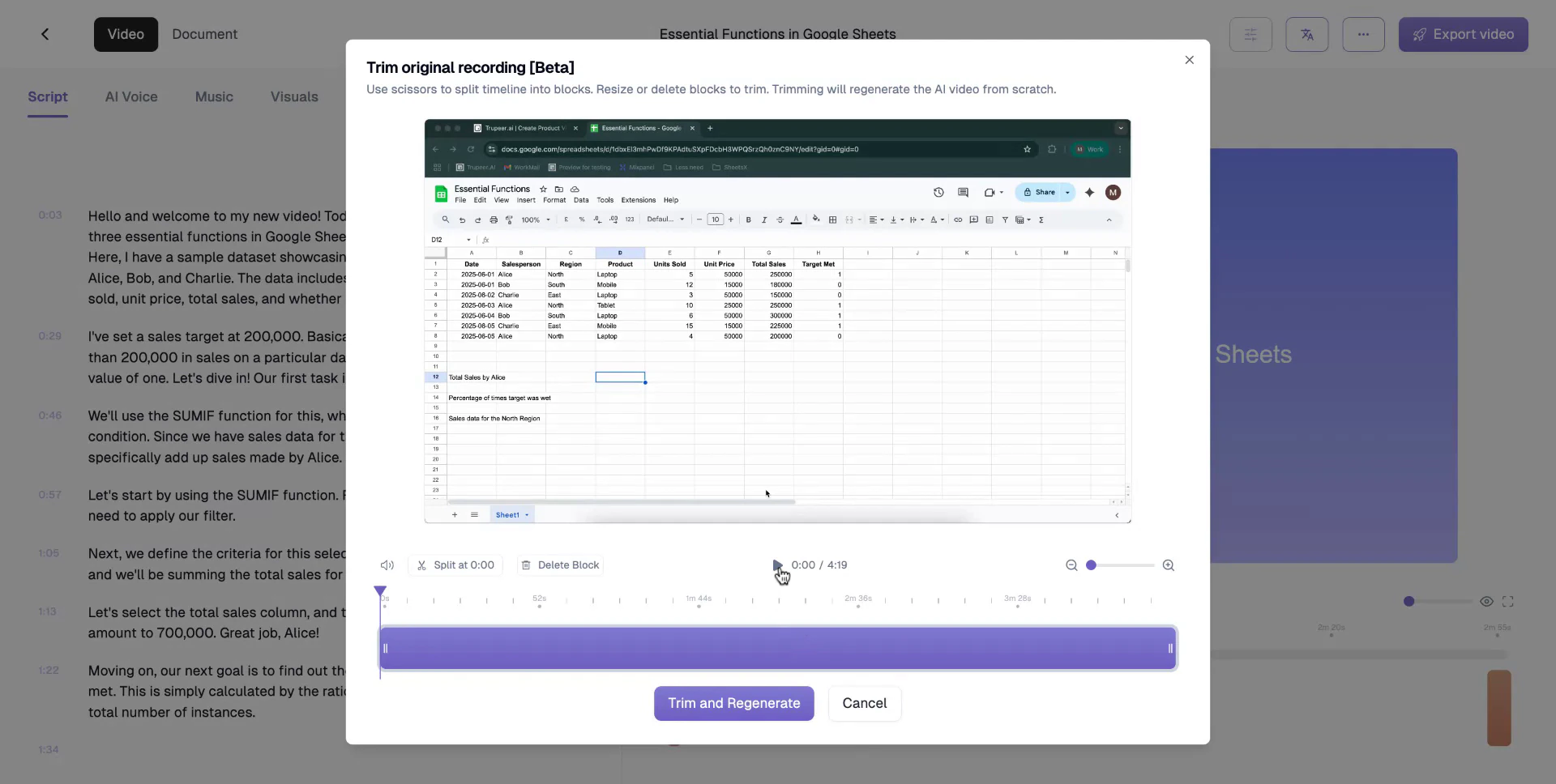Play the trim preview video

777,565
